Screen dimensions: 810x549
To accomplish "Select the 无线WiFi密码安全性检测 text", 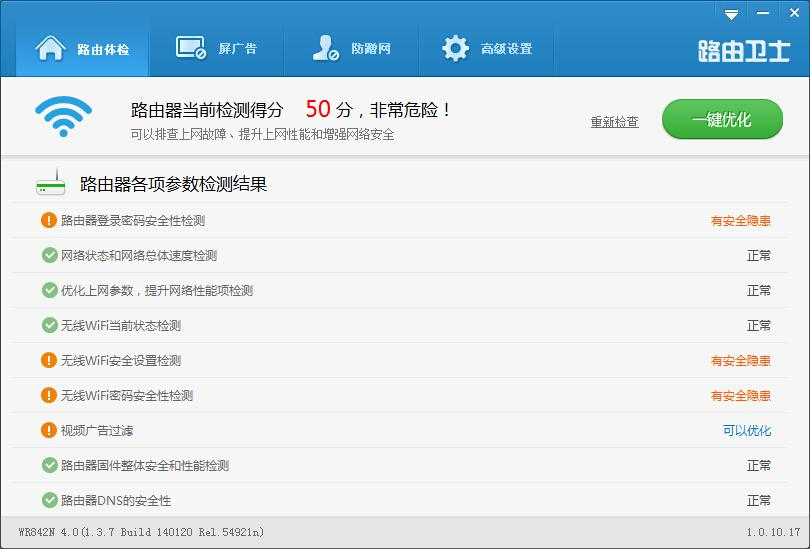I will [127, 396].
